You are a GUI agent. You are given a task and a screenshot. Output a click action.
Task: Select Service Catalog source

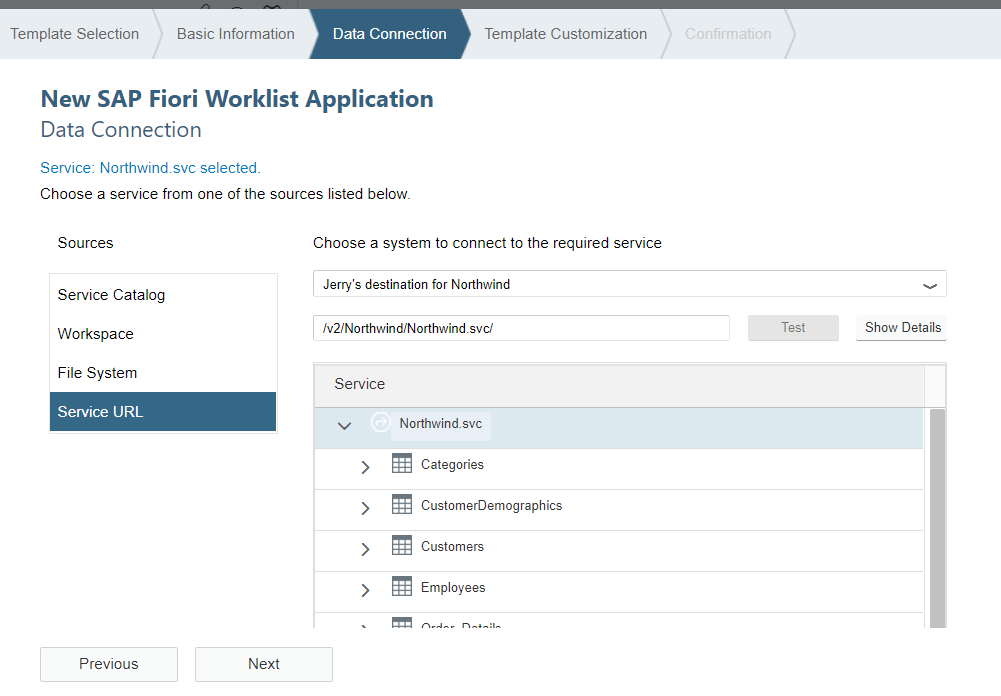pos(112,295)
